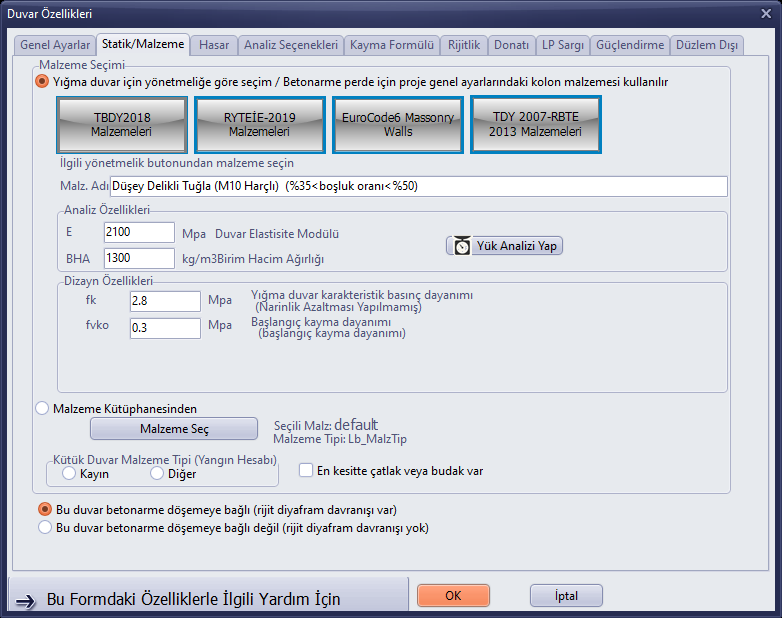This screenshot has height=618, width=782.
Task: Cancel with the İptal button
Action: [566, 596]
